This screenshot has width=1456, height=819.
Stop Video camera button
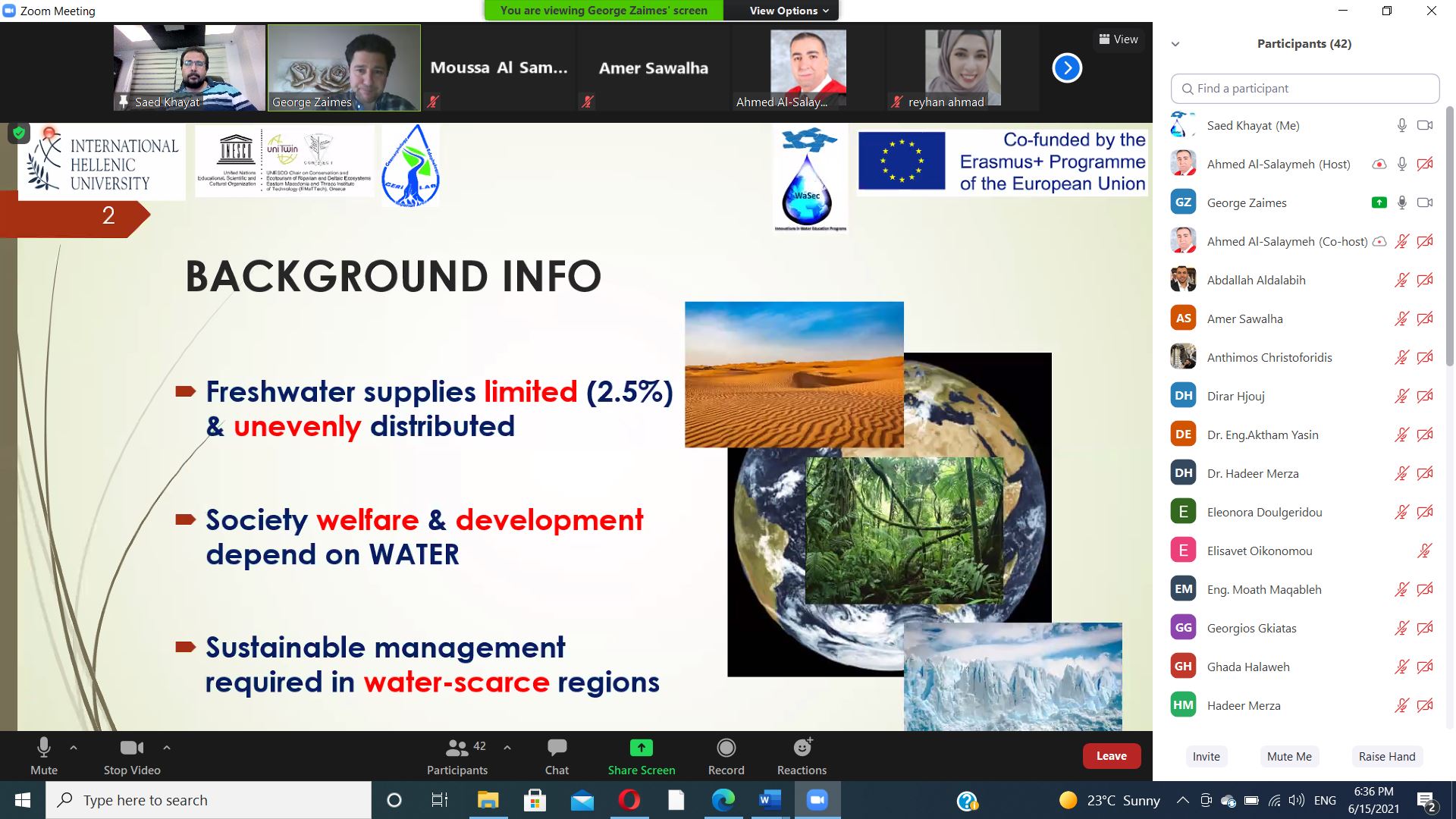132,756
